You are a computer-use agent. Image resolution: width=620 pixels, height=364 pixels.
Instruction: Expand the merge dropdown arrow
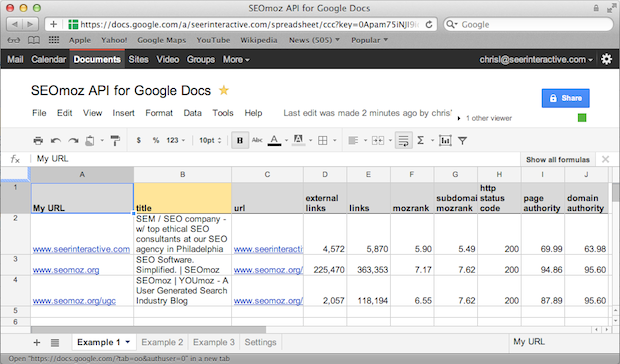click(x=390, y=140)
